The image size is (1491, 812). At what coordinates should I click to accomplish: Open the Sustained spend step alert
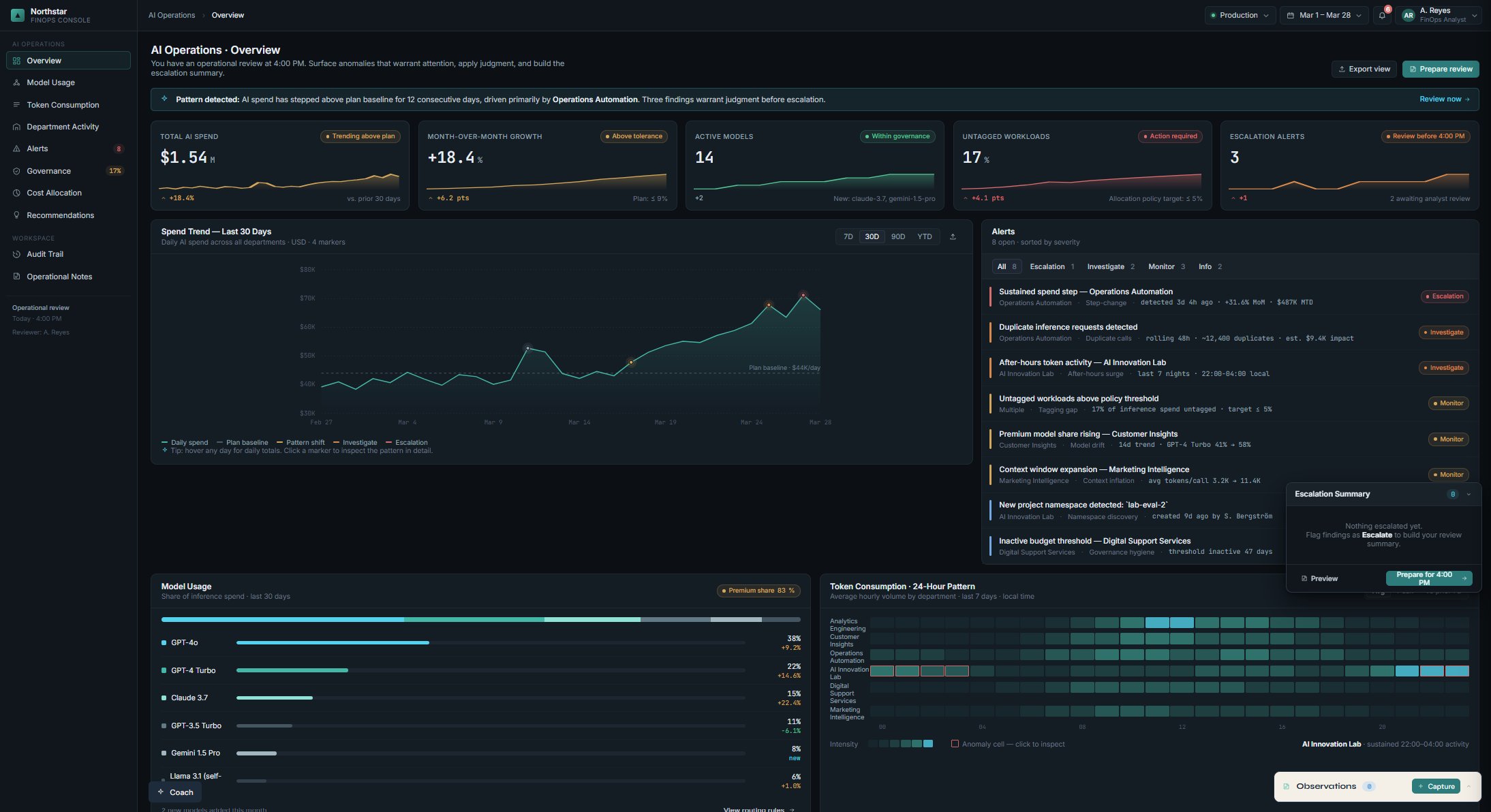click(1229, 296)
